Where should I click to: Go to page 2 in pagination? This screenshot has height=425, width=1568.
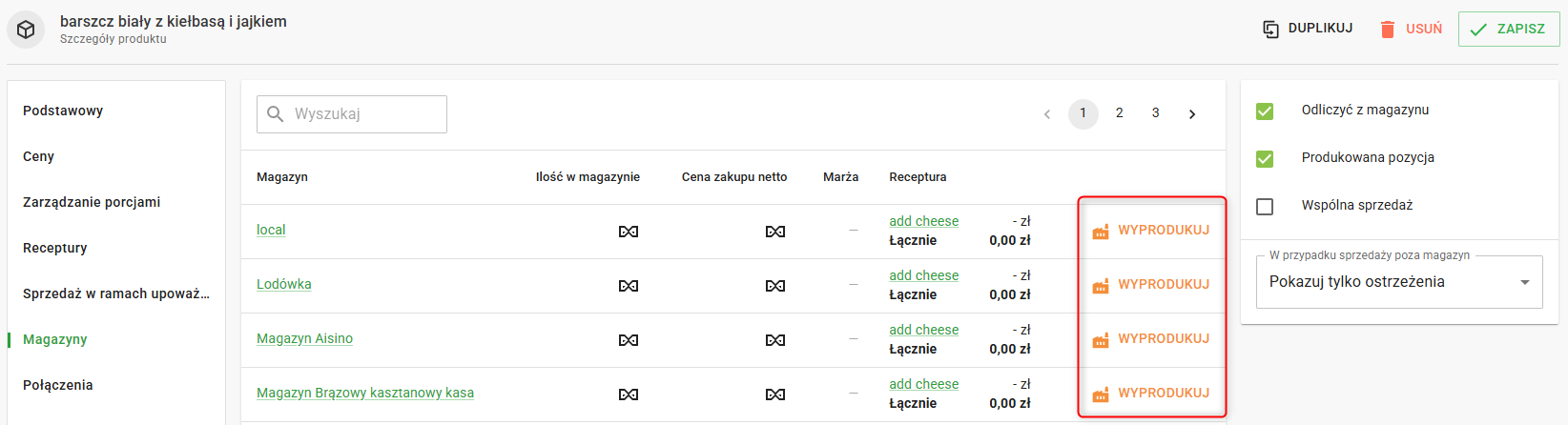click(1120, 113)
